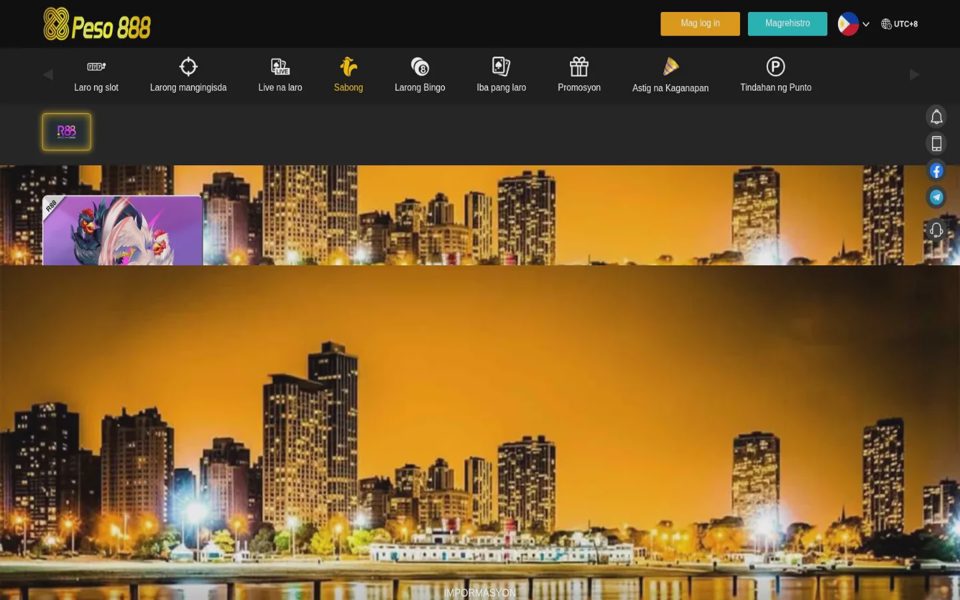This screenshot has width=960, height=600.
Task: Click the Larong mangingisda label
Action: 188,88
